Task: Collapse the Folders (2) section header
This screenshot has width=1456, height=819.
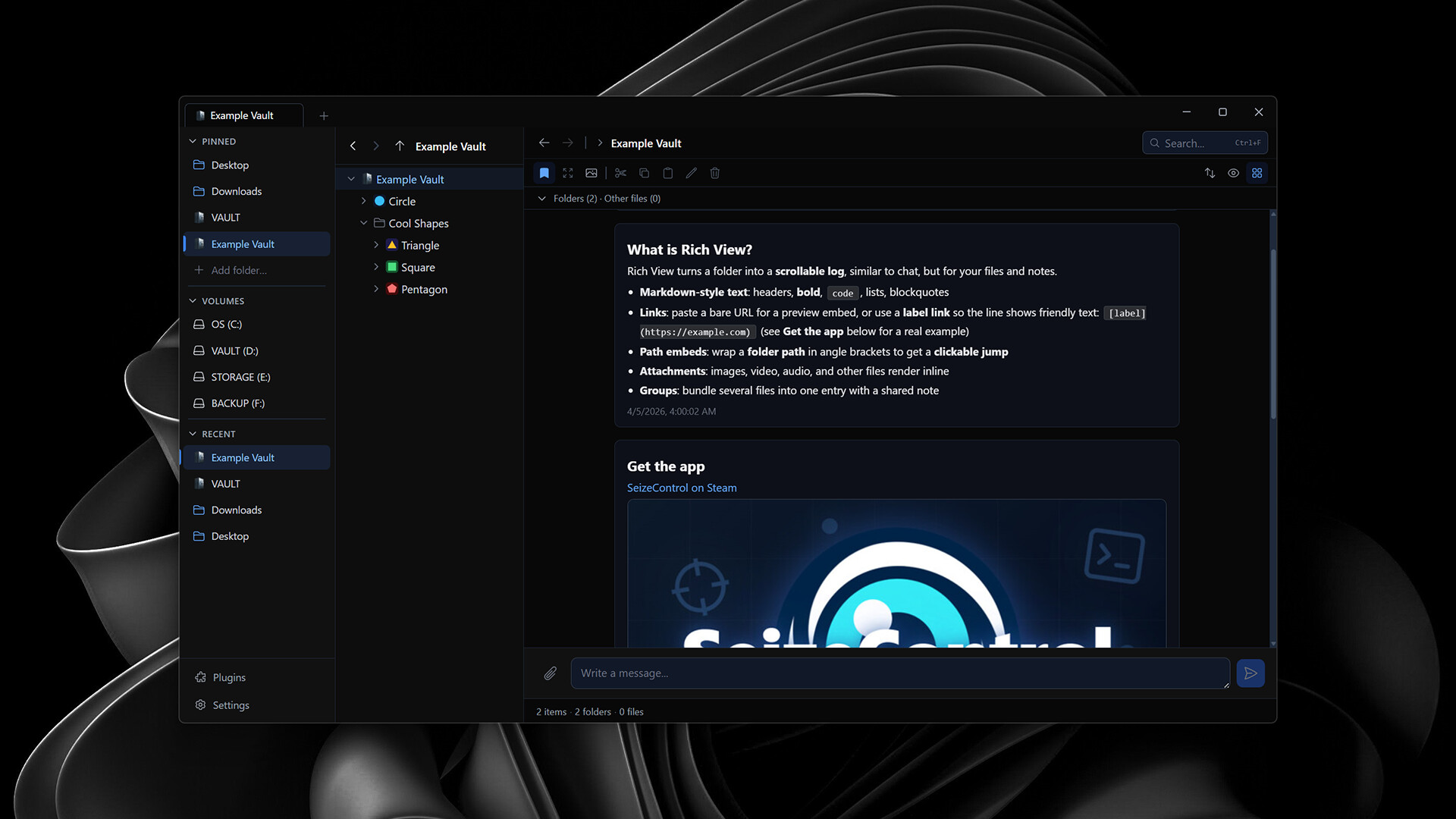Action: coord(541,199)
